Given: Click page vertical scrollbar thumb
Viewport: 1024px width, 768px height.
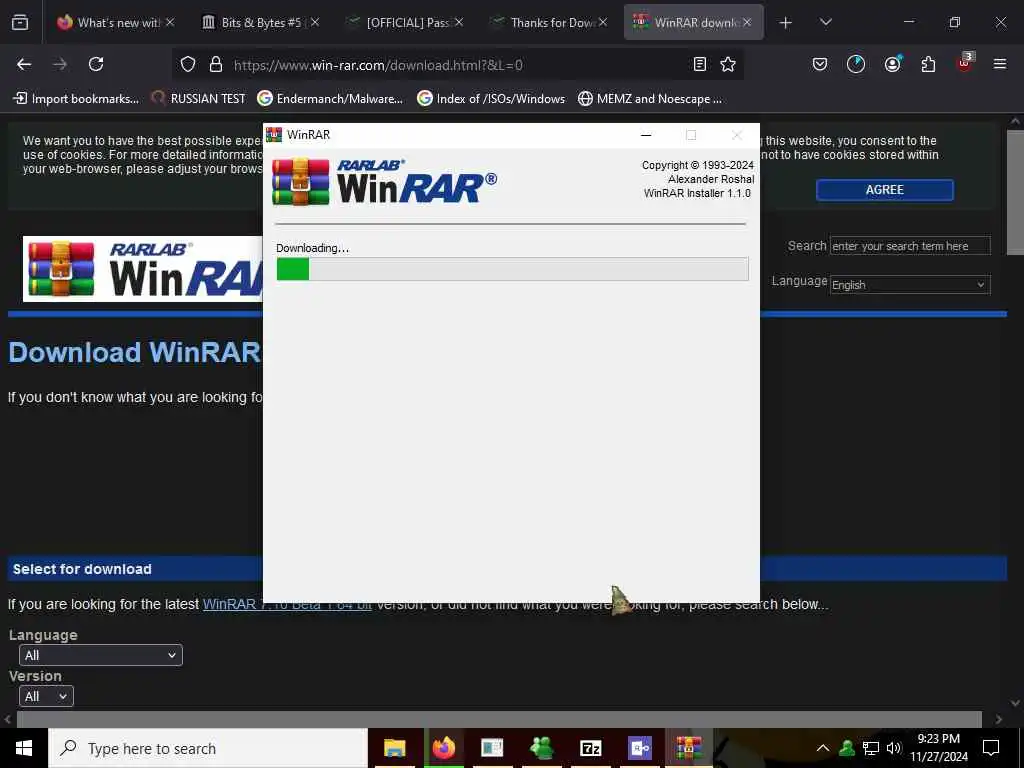Looking at the screenshot, I should (1015, 192).
